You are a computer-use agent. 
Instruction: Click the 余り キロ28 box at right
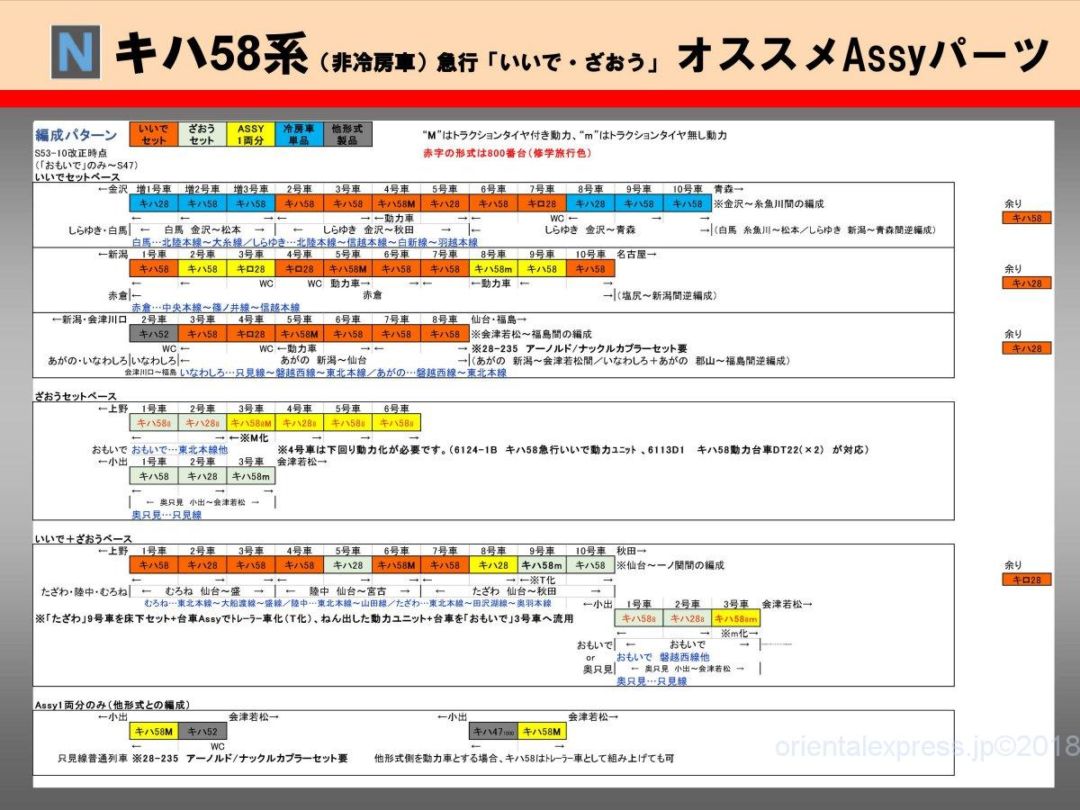coord(1027,579)
